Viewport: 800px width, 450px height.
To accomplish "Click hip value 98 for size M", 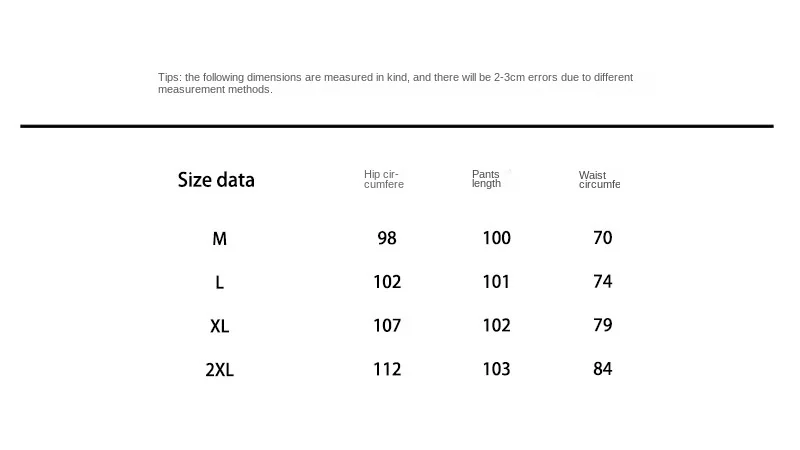I will coord(387,238).
